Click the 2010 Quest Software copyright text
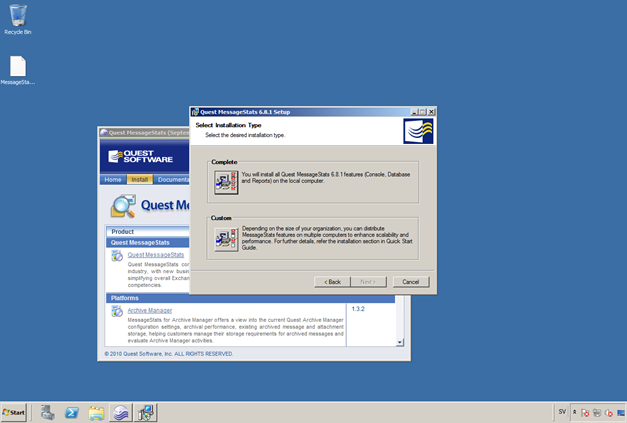 (x=169, y=354)
